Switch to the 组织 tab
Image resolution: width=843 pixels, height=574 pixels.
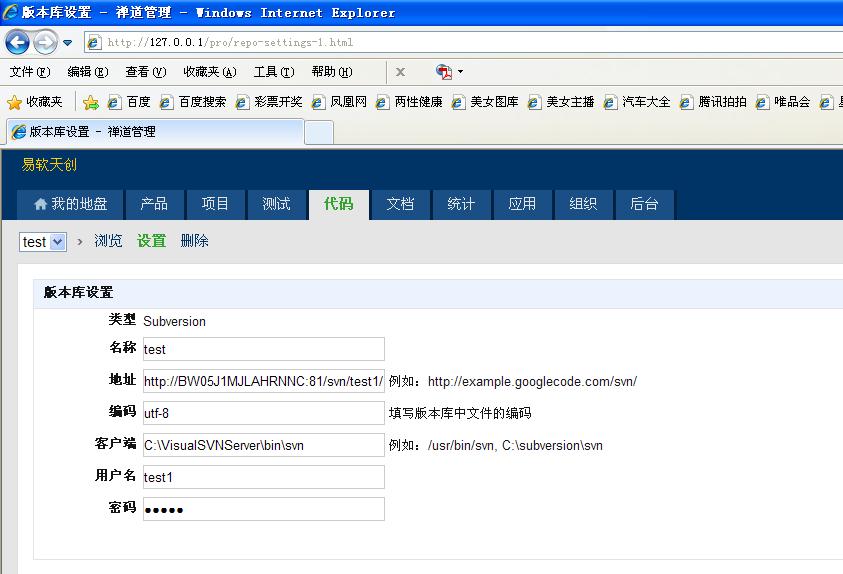coord(583,204)
